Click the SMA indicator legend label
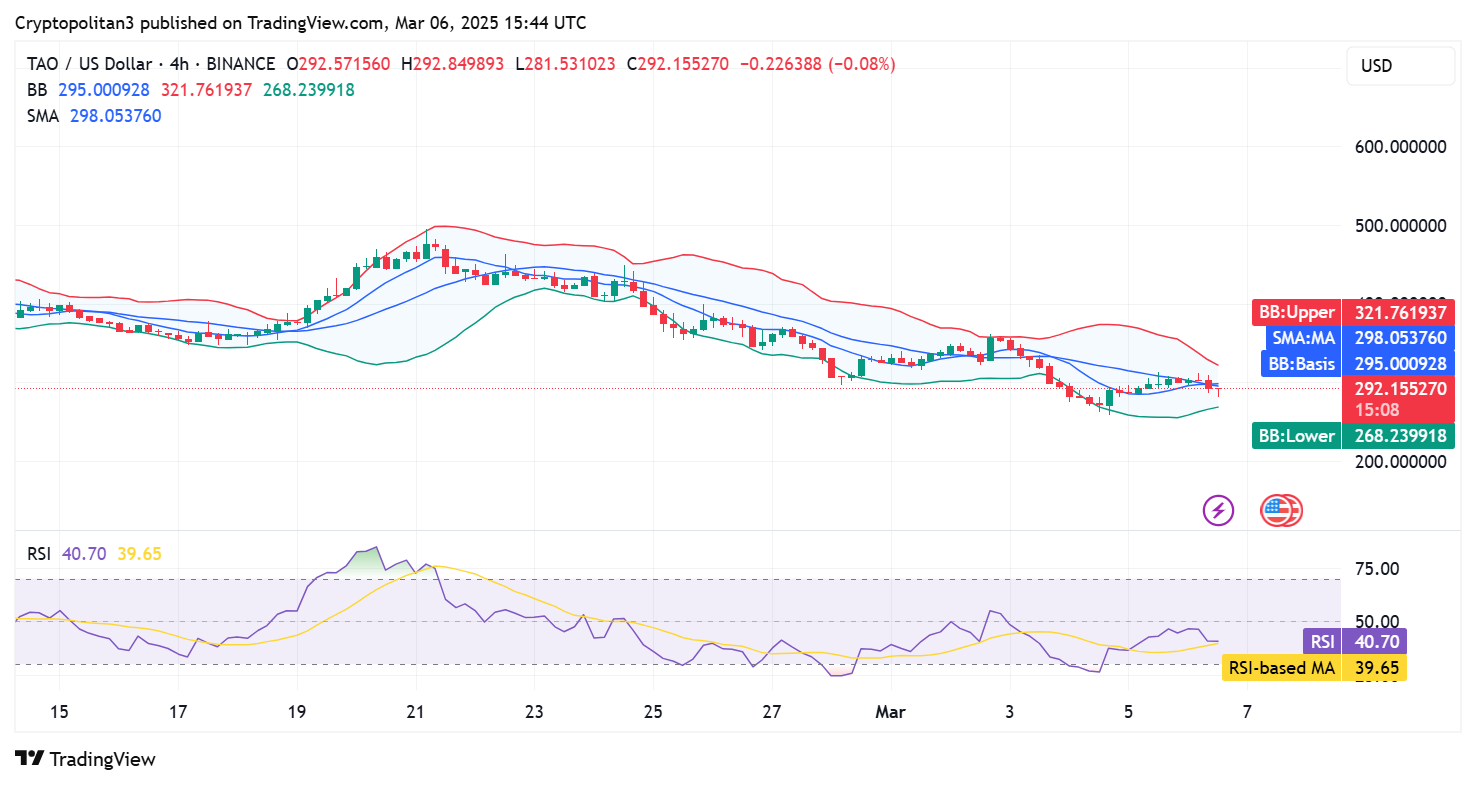The image size is (1476, 785). [43, 116]
